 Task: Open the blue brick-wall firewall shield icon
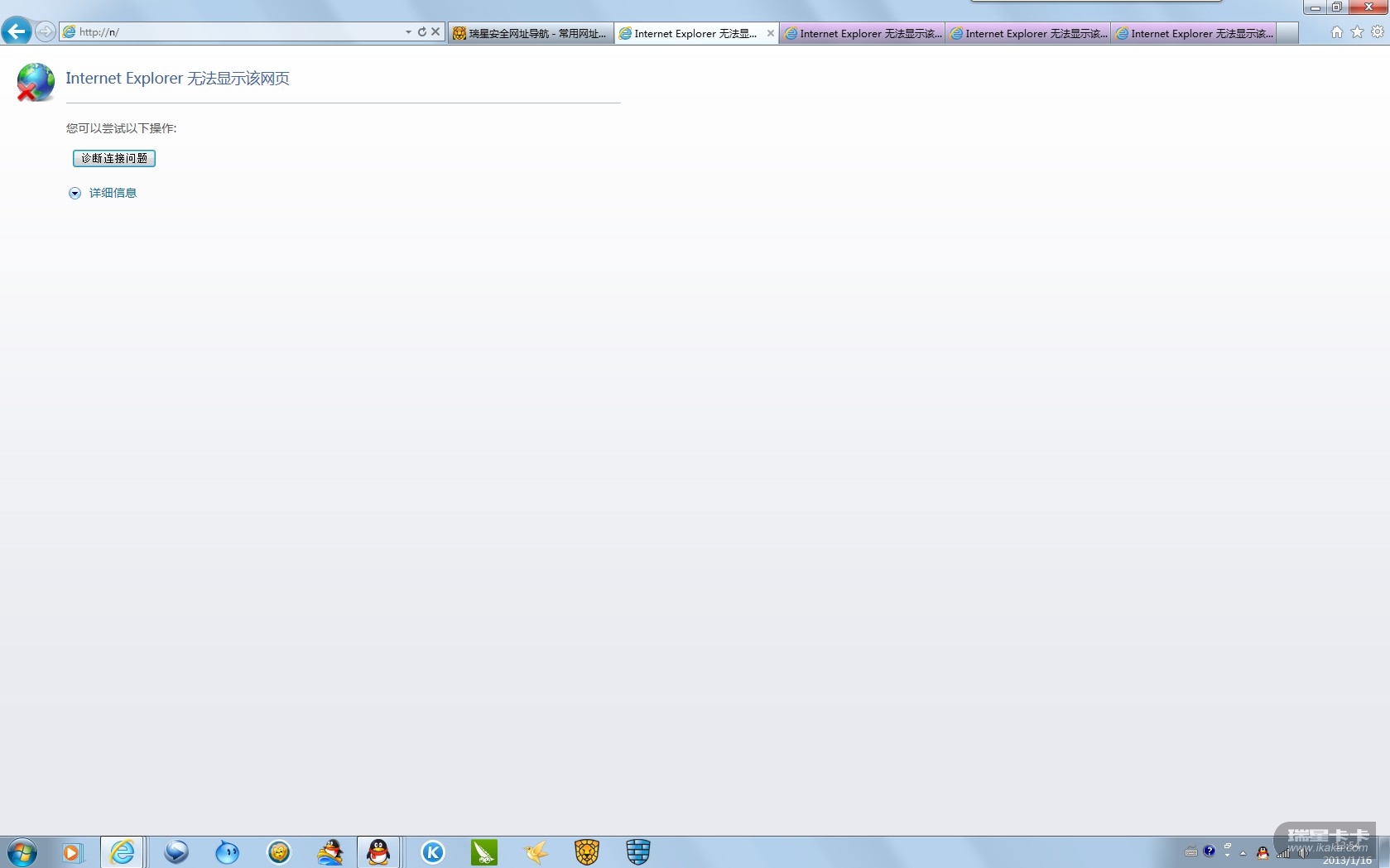[638, 852]
